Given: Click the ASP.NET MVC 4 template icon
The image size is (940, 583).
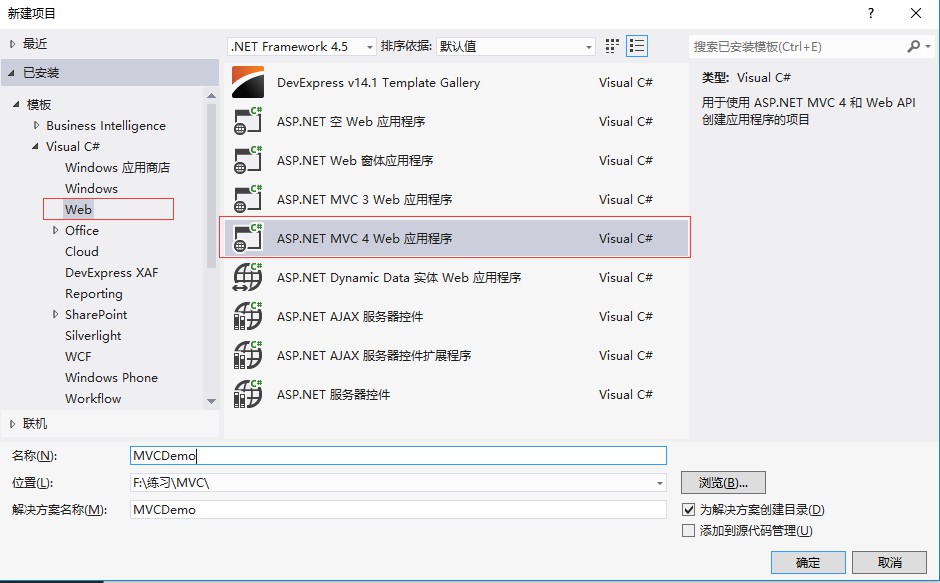Looking at the screenshot, I should point(248,238).
